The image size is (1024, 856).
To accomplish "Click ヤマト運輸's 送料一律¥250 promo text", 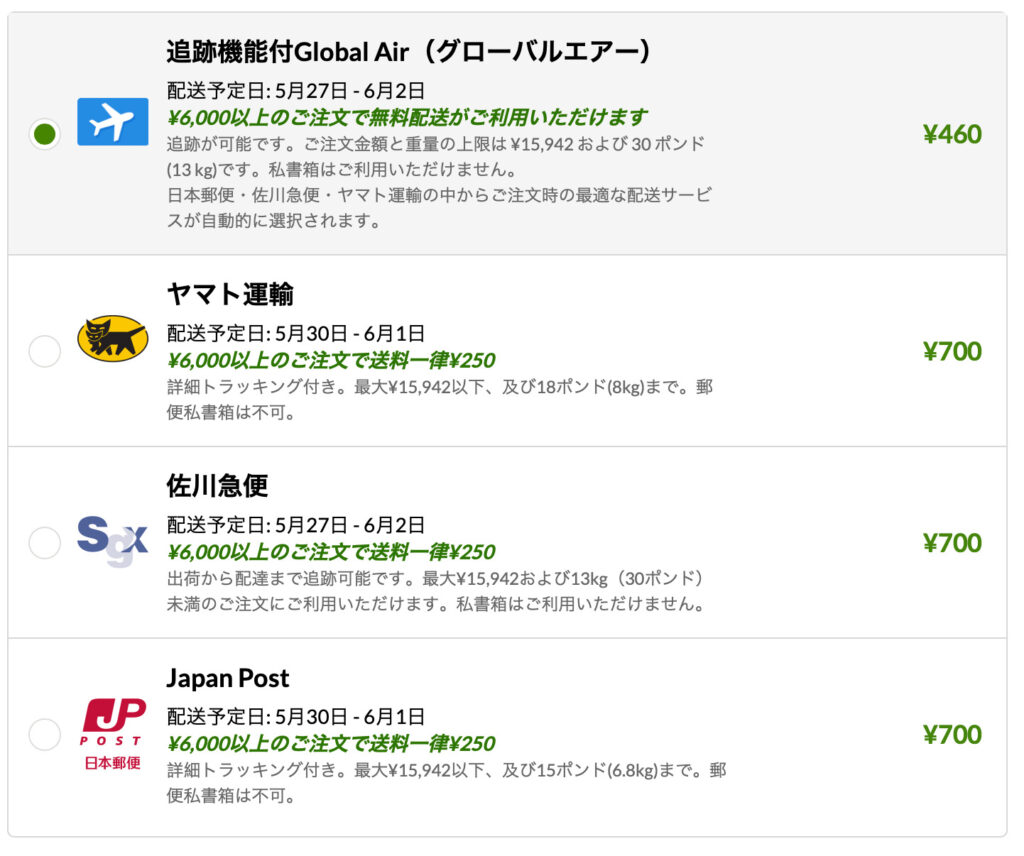I will 331,360.
